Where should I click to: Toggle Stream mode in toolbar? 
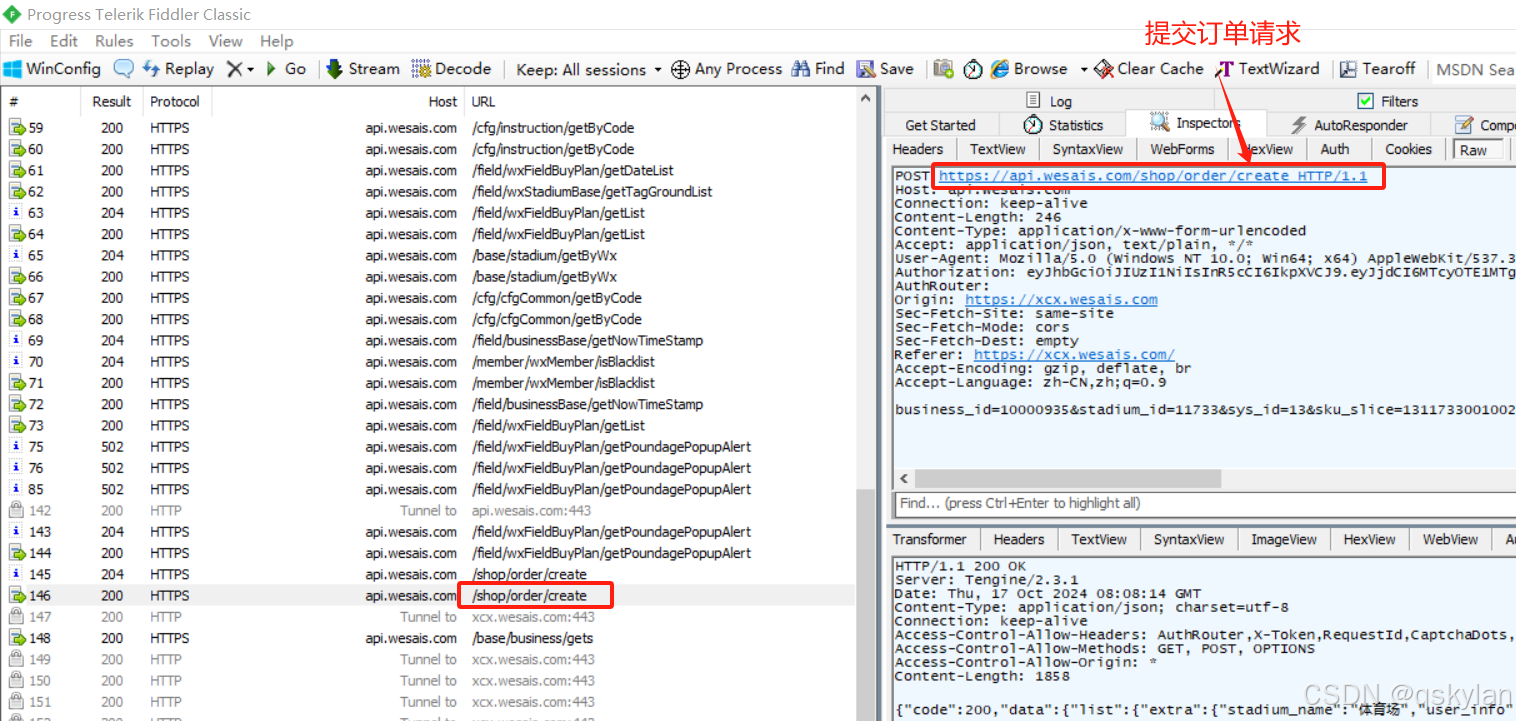coord(362,69)
